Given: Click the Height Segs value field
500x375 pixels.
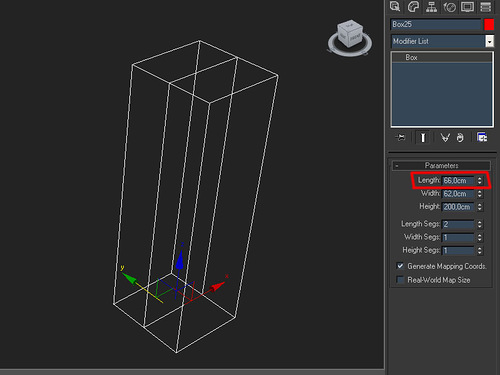Looking at the screenshot, I should click(458, 250).
